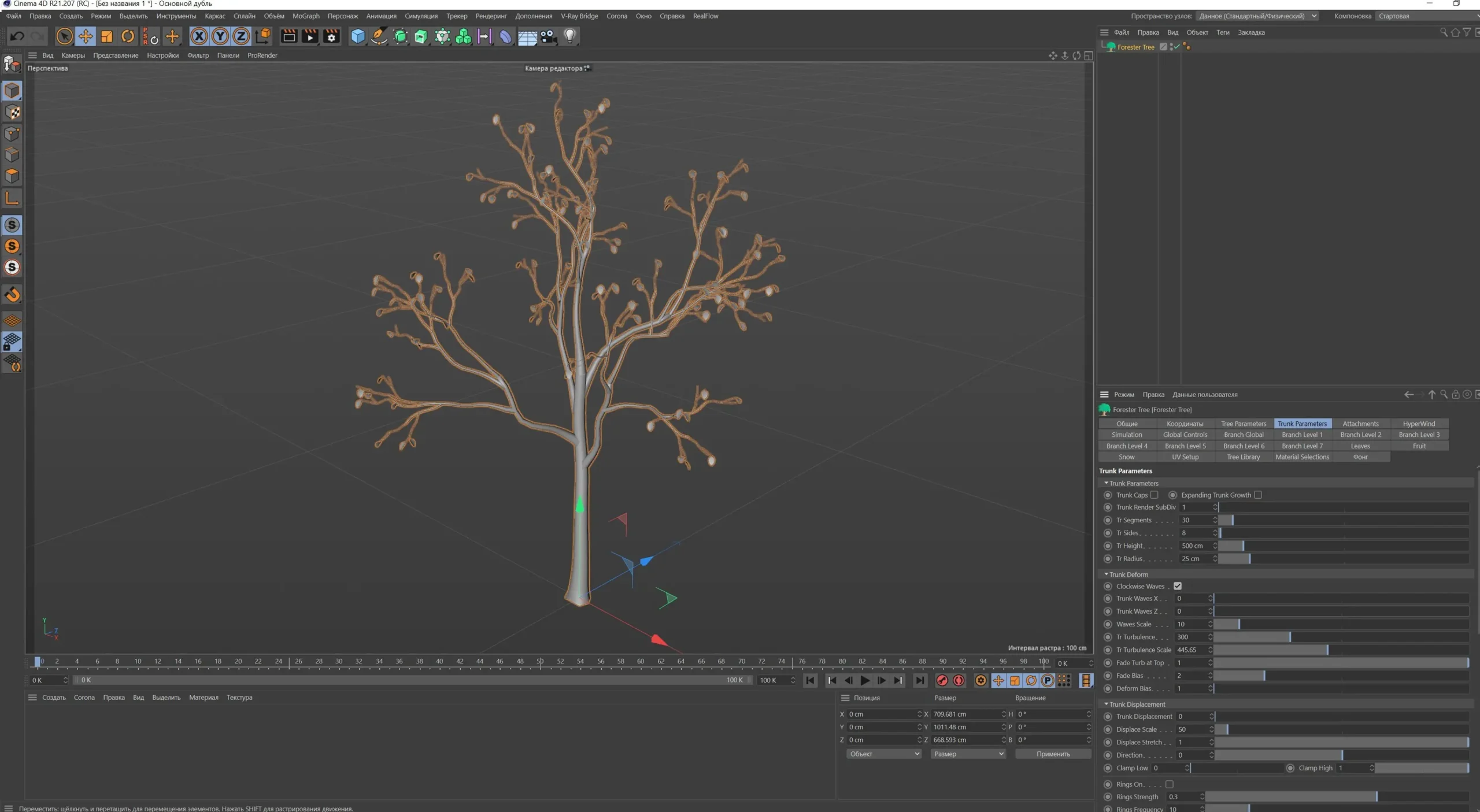Render to Picture Viewer
Screen dimensions: 1480x812
310,36
